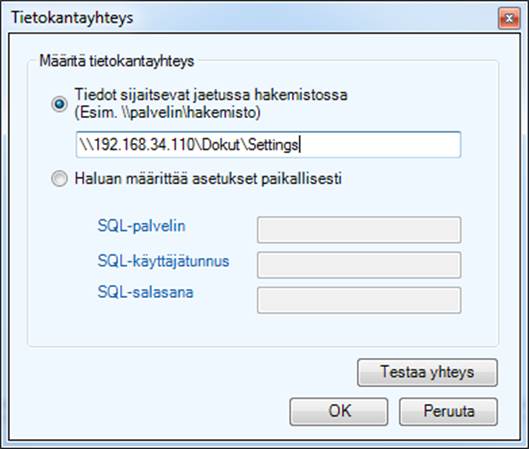
Task: Confirm the dialog with the OK button
Action: pos(339,412)
